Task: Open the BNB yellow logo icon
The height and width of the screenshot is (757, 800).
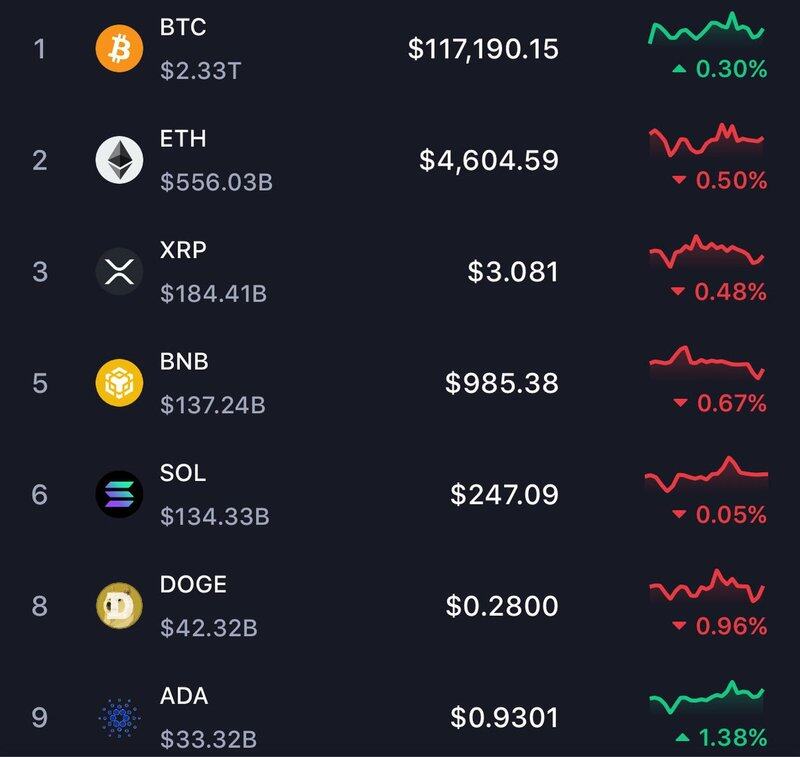Action: [x=119, y=383]
